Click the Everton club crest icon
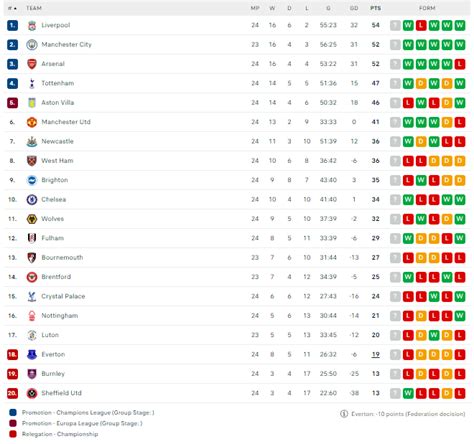The height and width of the screenshot is (444, 474). [x=32, y=354]
